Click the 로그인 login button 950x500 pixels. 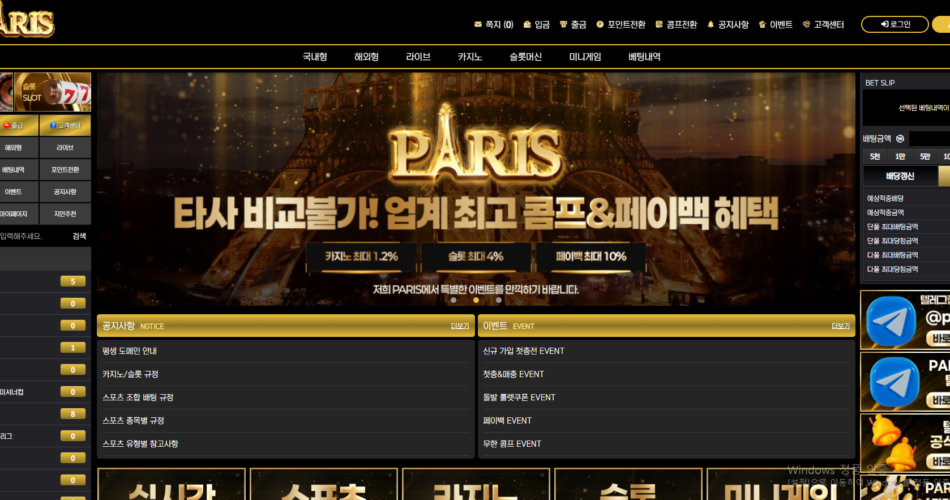(x=894, y=24)
